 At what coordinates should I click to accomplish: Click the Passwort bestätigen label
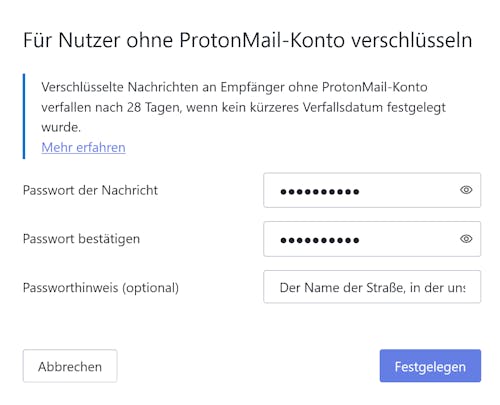point(81,239)
